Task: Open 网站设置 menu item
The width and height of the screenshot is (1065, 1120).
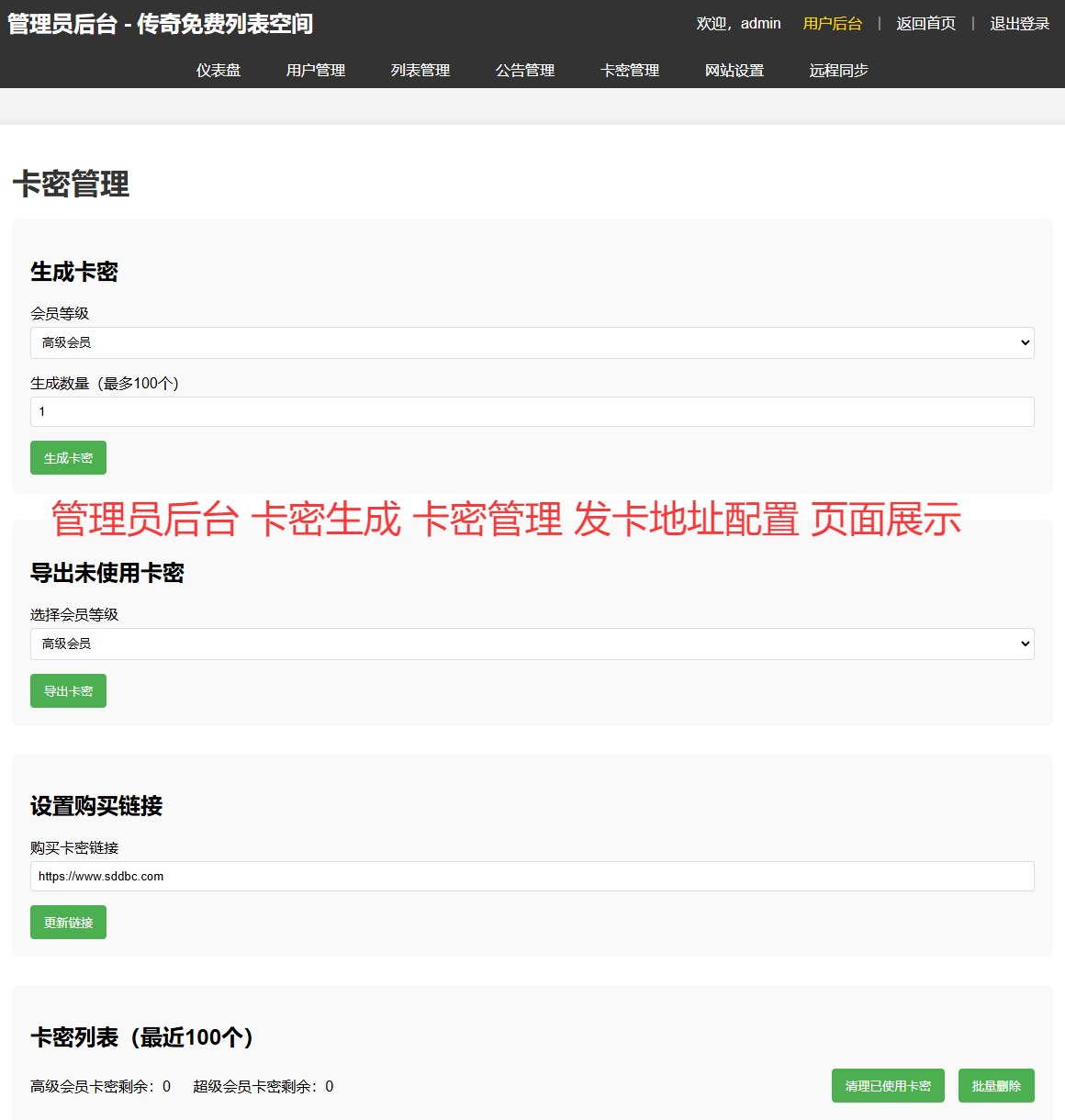Action: coord(734,70)
